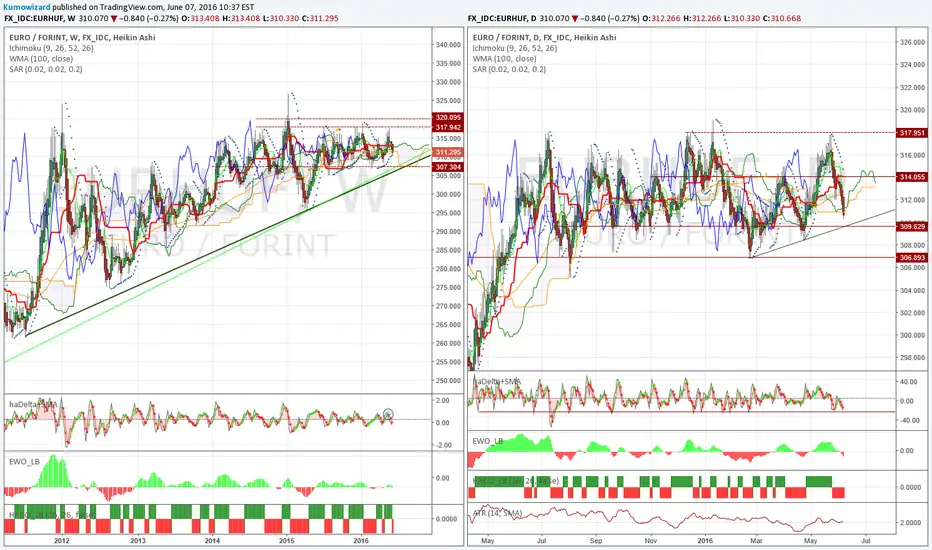Click the EWO_LB label under the daily chart

487,441
